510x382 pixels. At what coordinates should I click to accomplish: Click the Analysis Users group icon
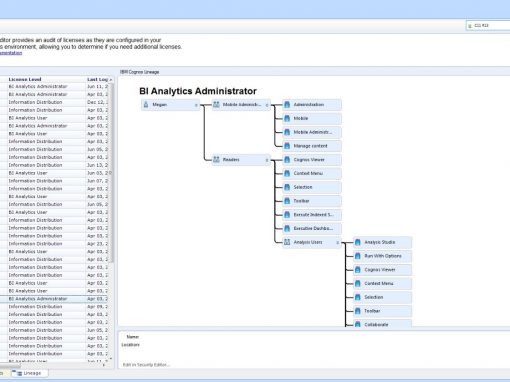point(287,242)
